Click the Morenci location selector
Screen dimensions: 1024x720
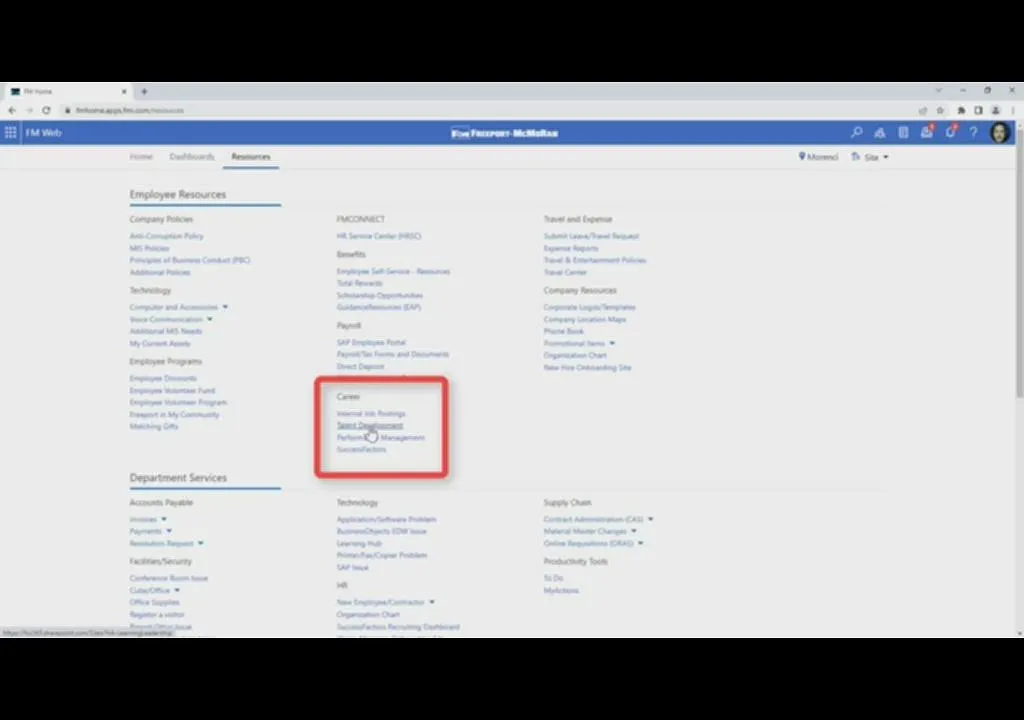tap(818, 157)
